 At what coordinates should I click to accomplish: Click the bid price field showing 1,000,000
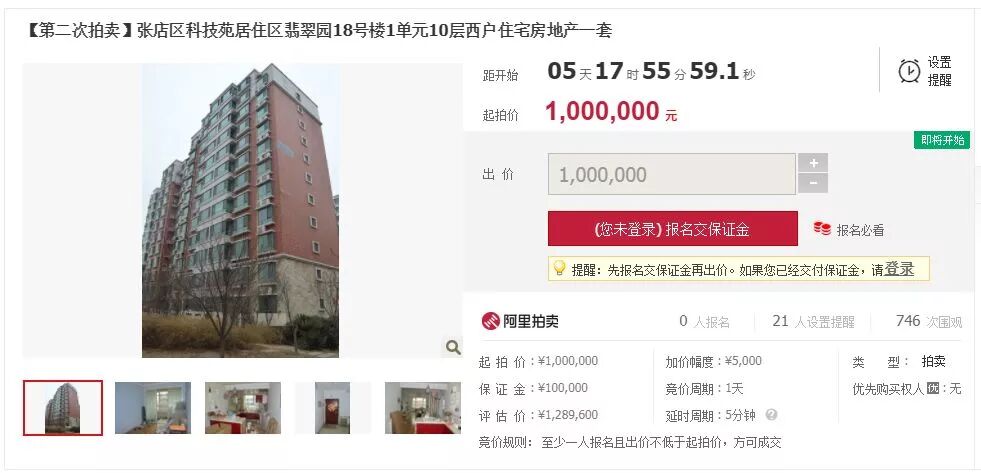pos(672,174)
